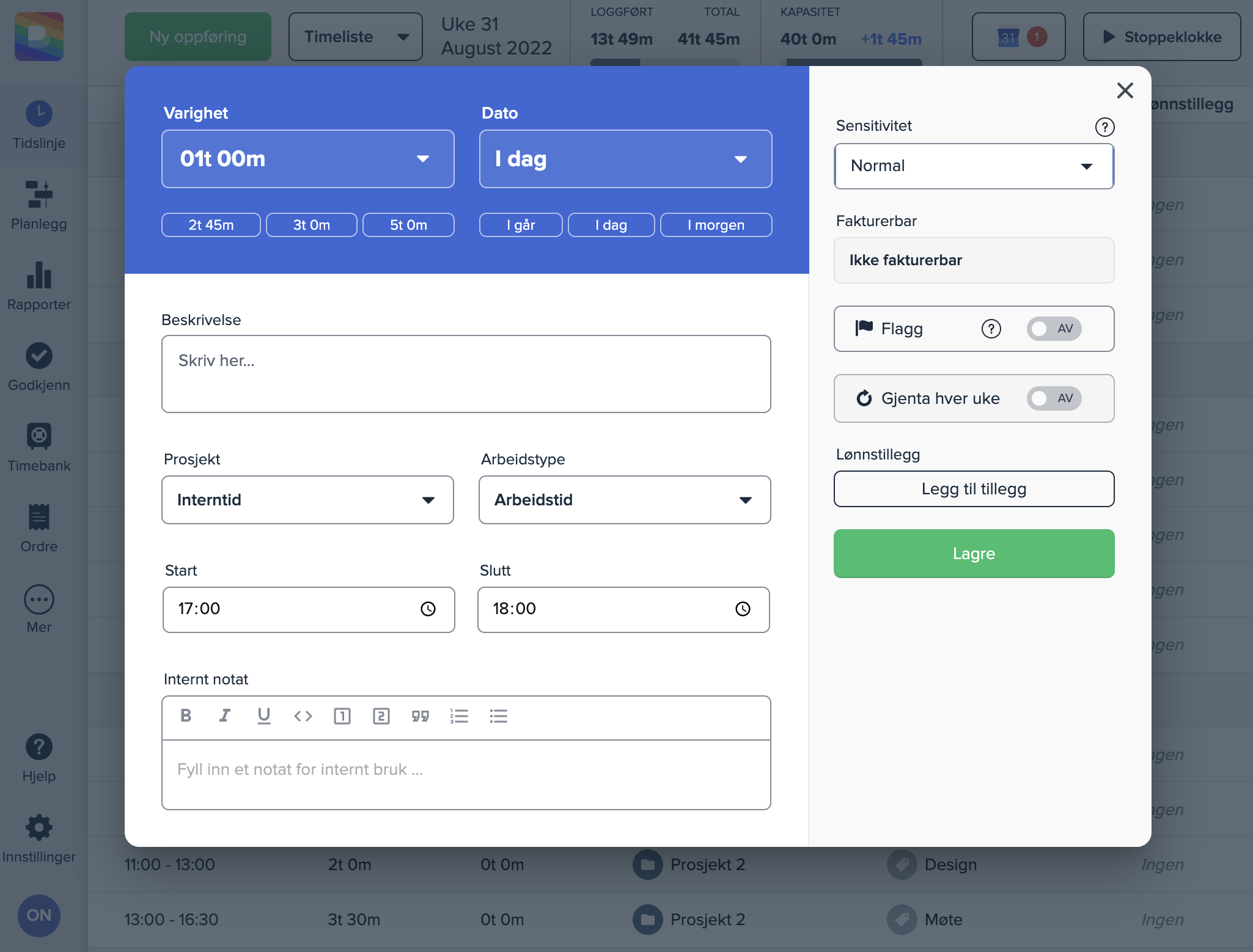Click the clock icon in Start field

click(428, 609)
